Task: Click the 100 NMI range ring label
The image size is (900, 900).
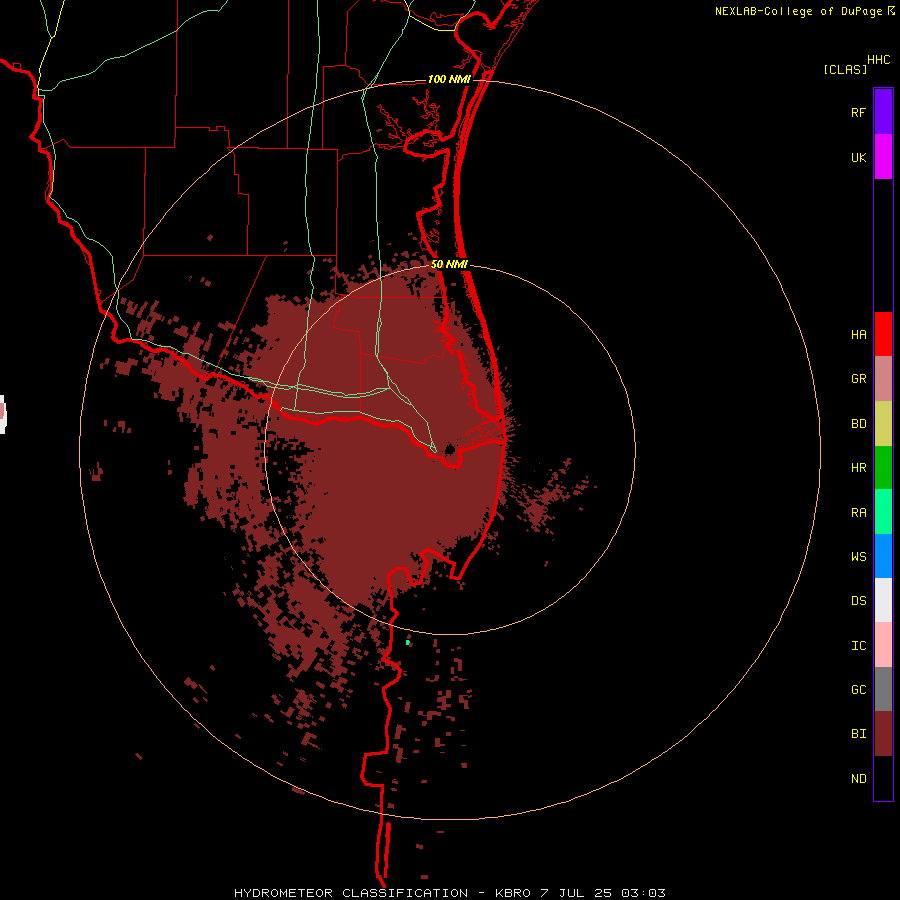Action: (449, 79)
